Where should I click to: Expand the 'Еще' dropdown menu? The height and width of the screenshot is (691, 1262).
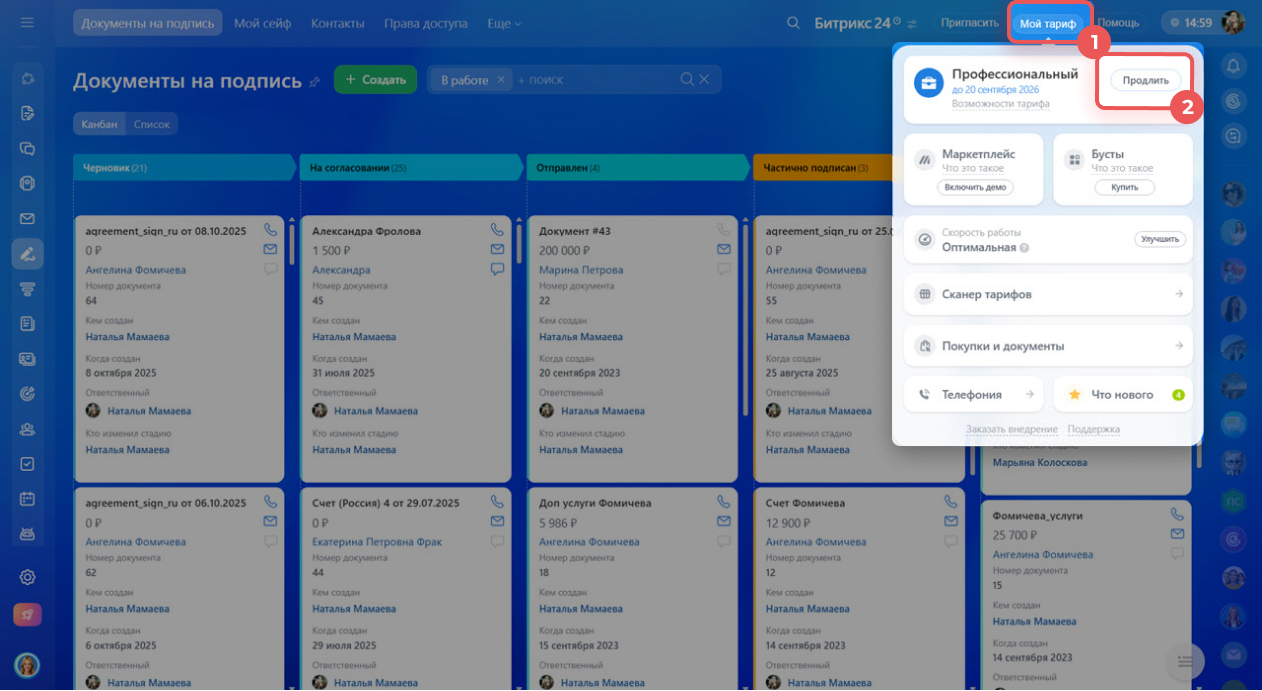click(504, 23)
